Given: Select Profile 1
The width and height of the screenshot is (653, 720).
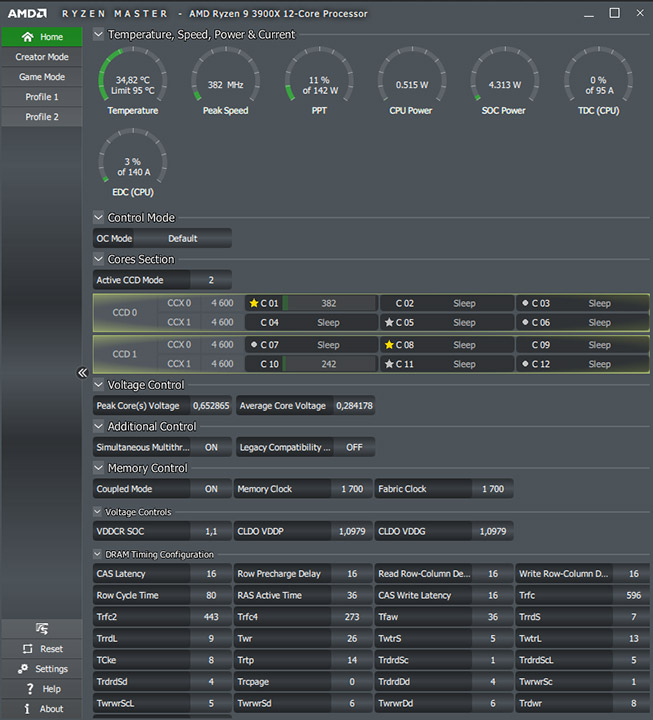Looking at the screenshot, I should pyautogui.click(x=42, y=97).
